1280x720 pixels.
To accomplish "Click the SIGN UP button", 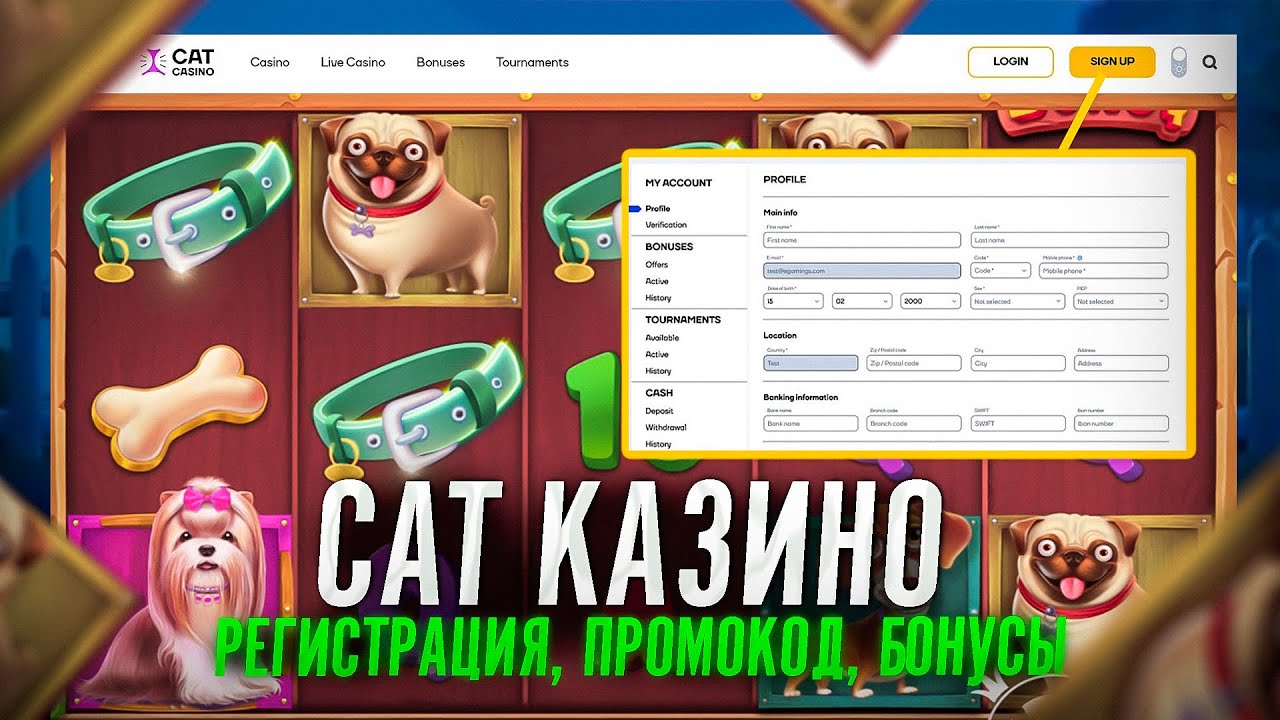I will [1112, 62].
